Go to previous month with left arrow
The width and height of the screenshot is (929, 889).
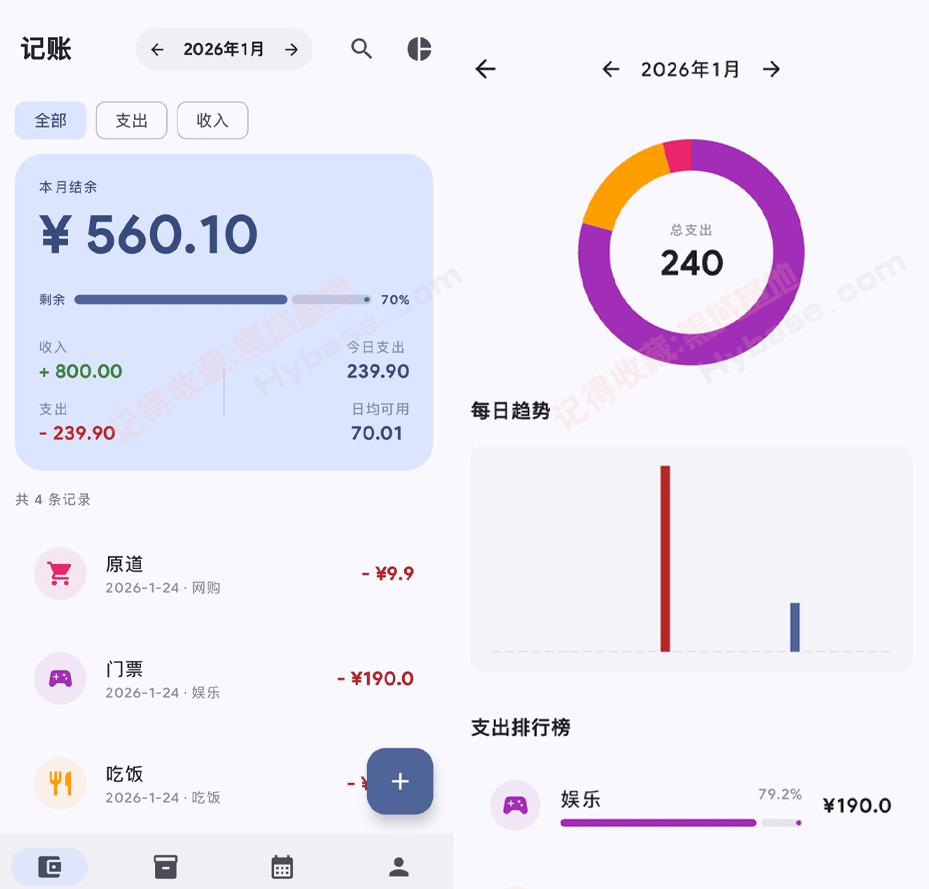[x=156, y=48]
